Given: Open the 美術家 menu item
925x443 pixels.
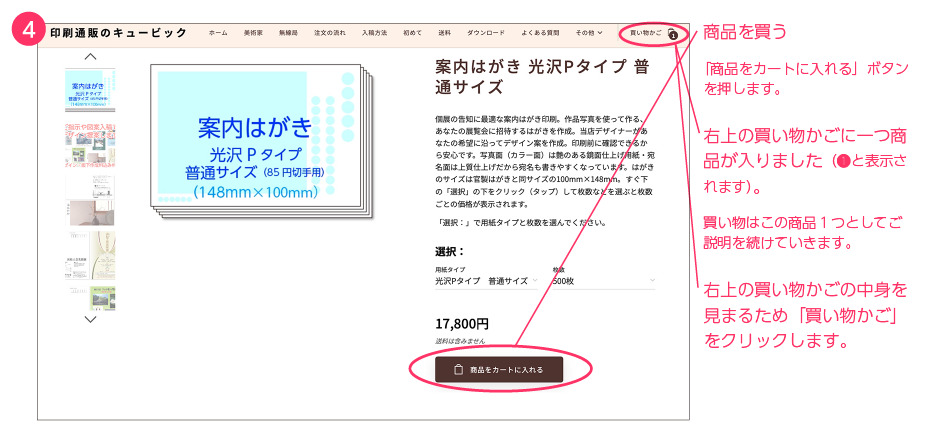Looking at the screenshot, I should [253, 33].
